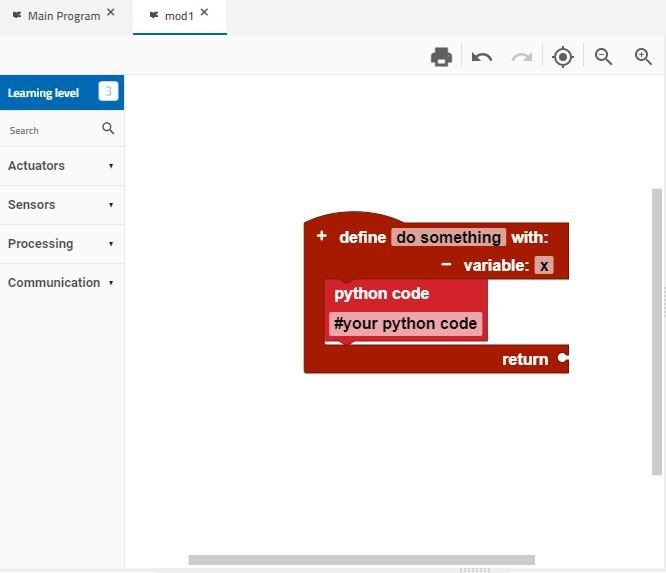Click the redo arrow icon
666x573 pixels.
522,57
